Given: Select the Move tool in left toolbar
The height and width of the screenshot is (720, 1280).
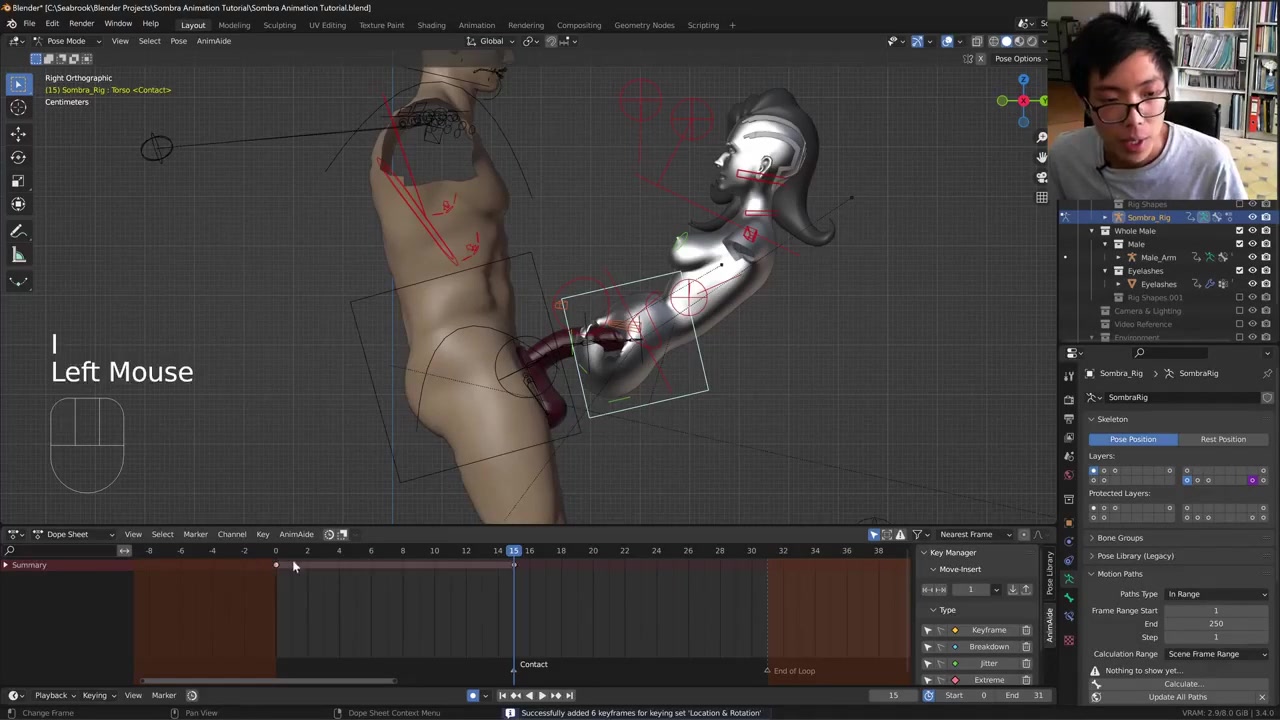Looking at the screenshot, I should [x=18, y=133].
